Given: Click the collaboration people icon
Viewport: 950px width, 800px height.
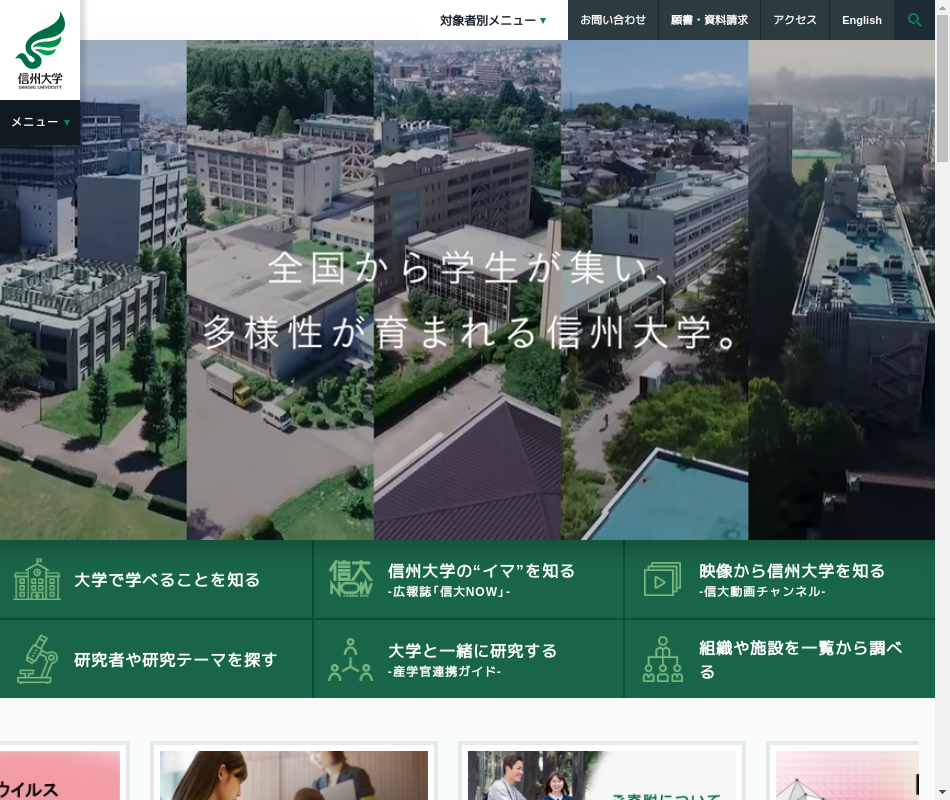Looking at the screenshot, I should (x=350, y=659).
